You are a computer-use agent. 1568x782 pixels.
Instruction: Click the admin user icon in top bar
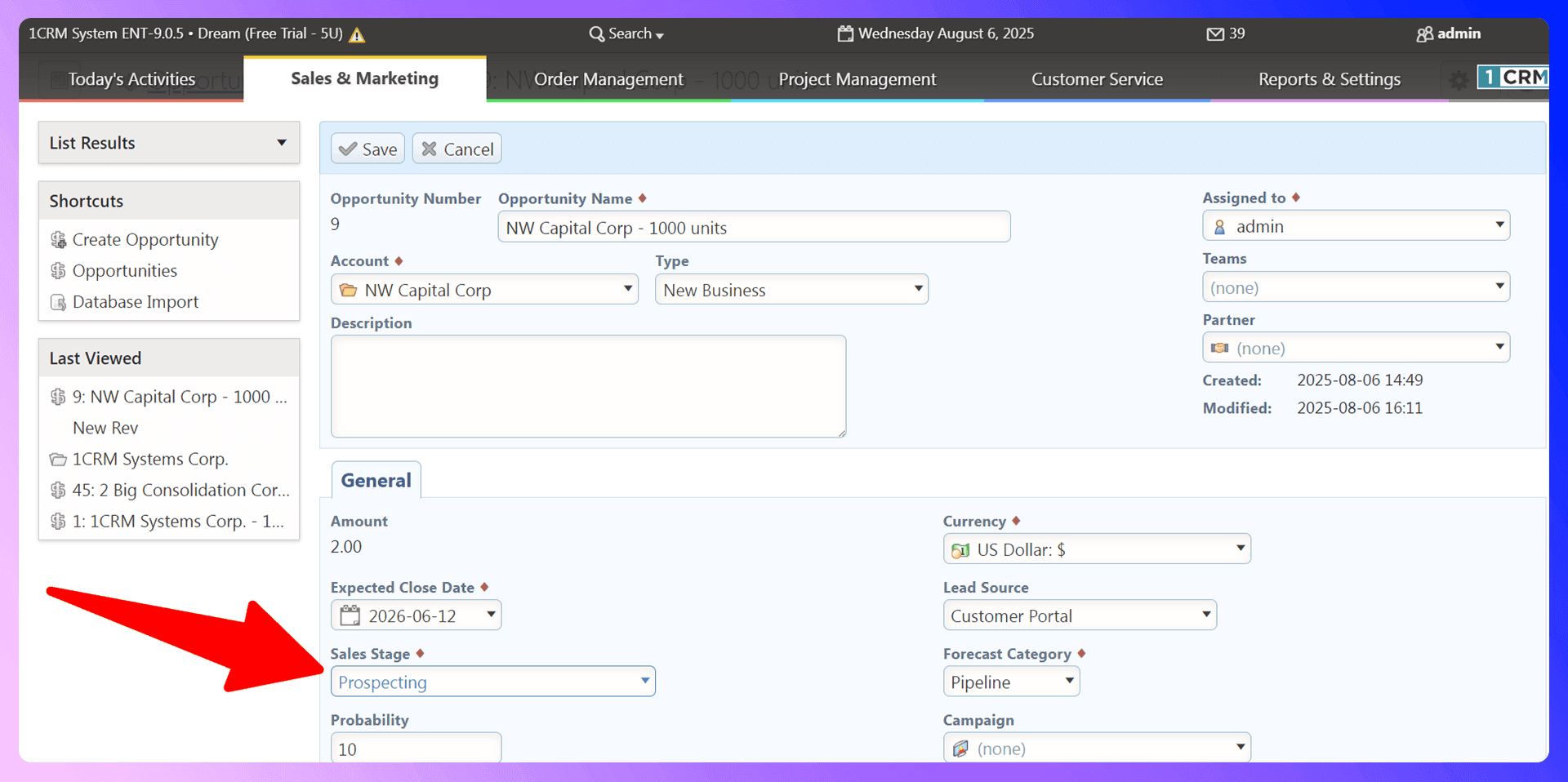(x=1424, y=34)
